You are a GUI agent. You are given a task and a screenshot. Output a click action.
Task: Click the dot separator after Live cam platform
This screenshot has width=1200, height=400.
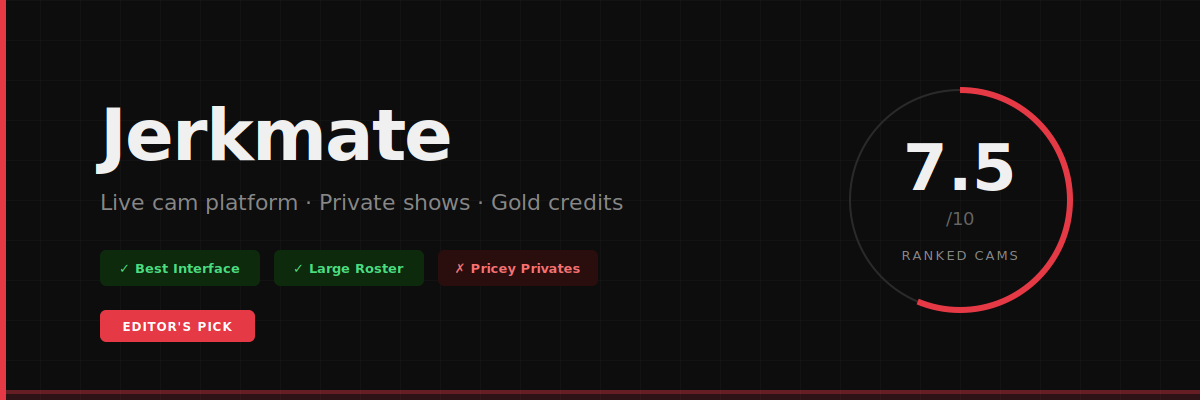click(x=309, y=203)
